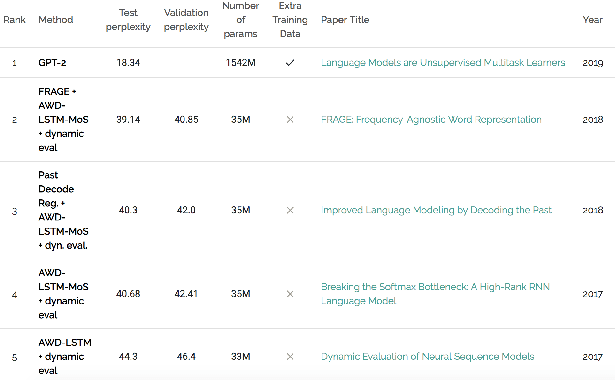Click the '1542M' params value
This screenshot has width=616, height=380.
(x=240, y=63)
